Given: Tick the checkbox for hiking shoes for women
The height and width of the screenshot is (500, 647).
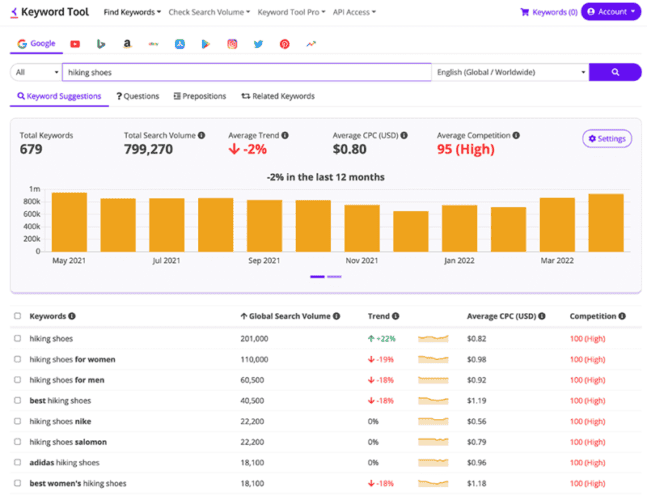Looking at the screenshot, I should pyautogui.click(x=17, y=359).
